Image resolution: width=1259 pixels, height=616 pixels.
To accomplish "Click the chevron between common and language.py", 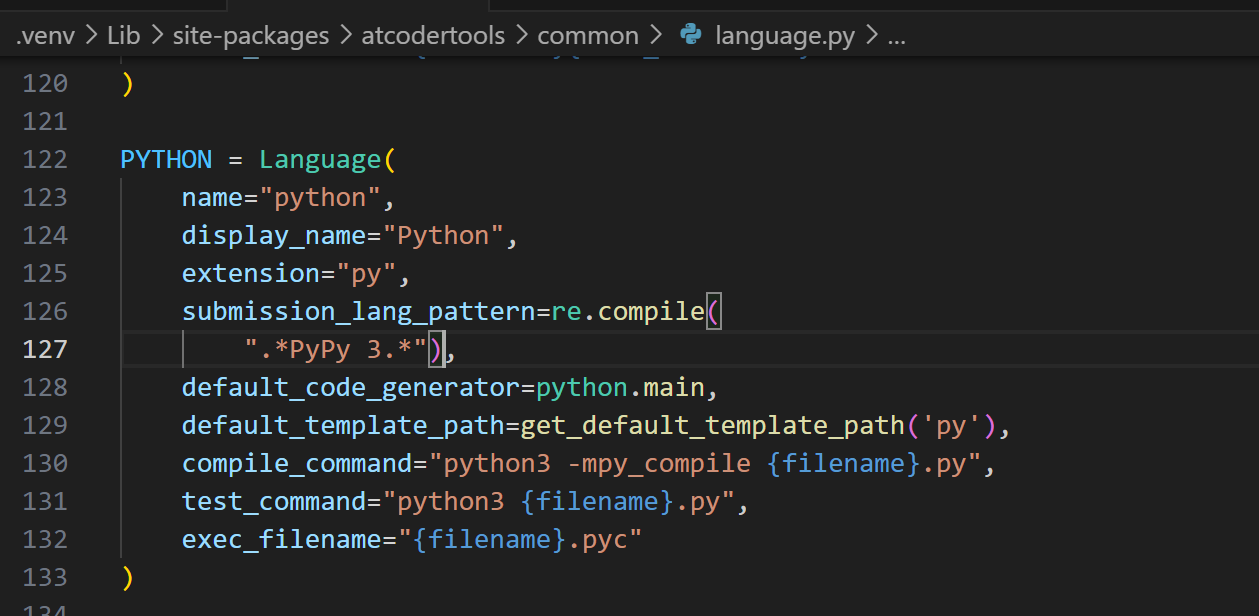I will (x=657, y=35).
